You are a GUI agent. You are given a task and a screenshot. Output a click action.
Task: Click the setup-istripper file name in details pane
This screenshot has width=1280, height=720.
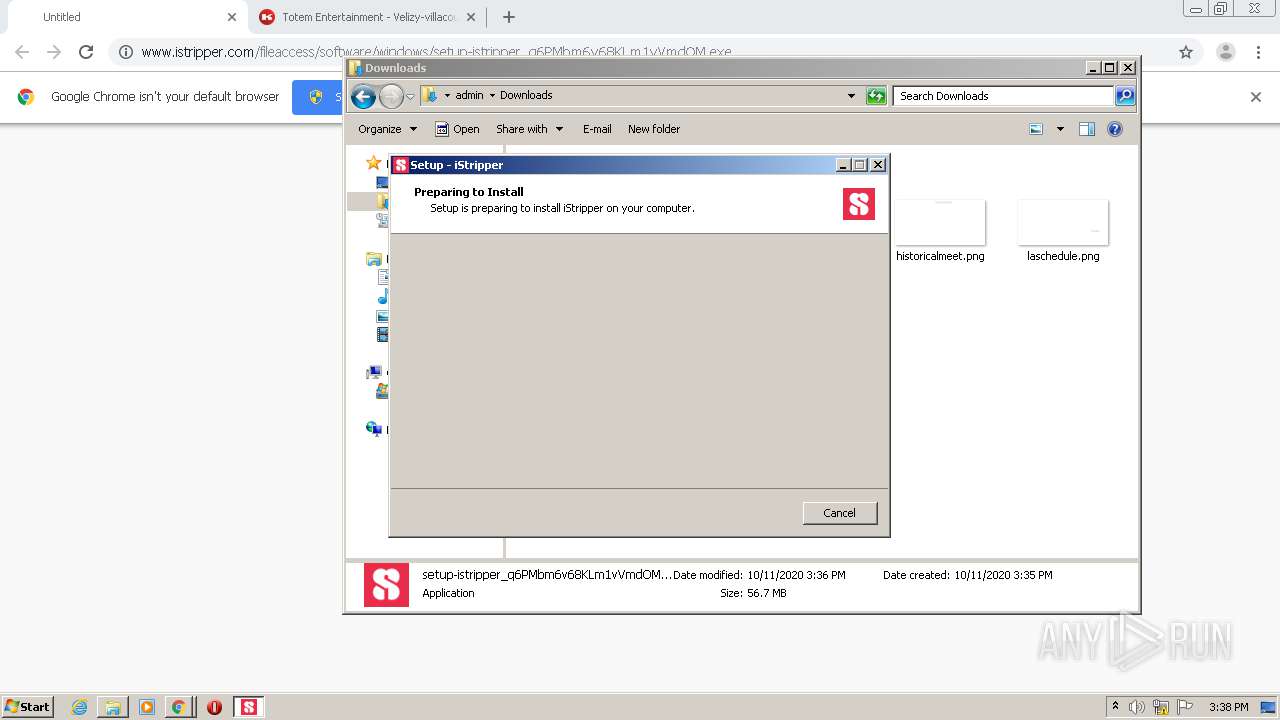pos(547,575)
